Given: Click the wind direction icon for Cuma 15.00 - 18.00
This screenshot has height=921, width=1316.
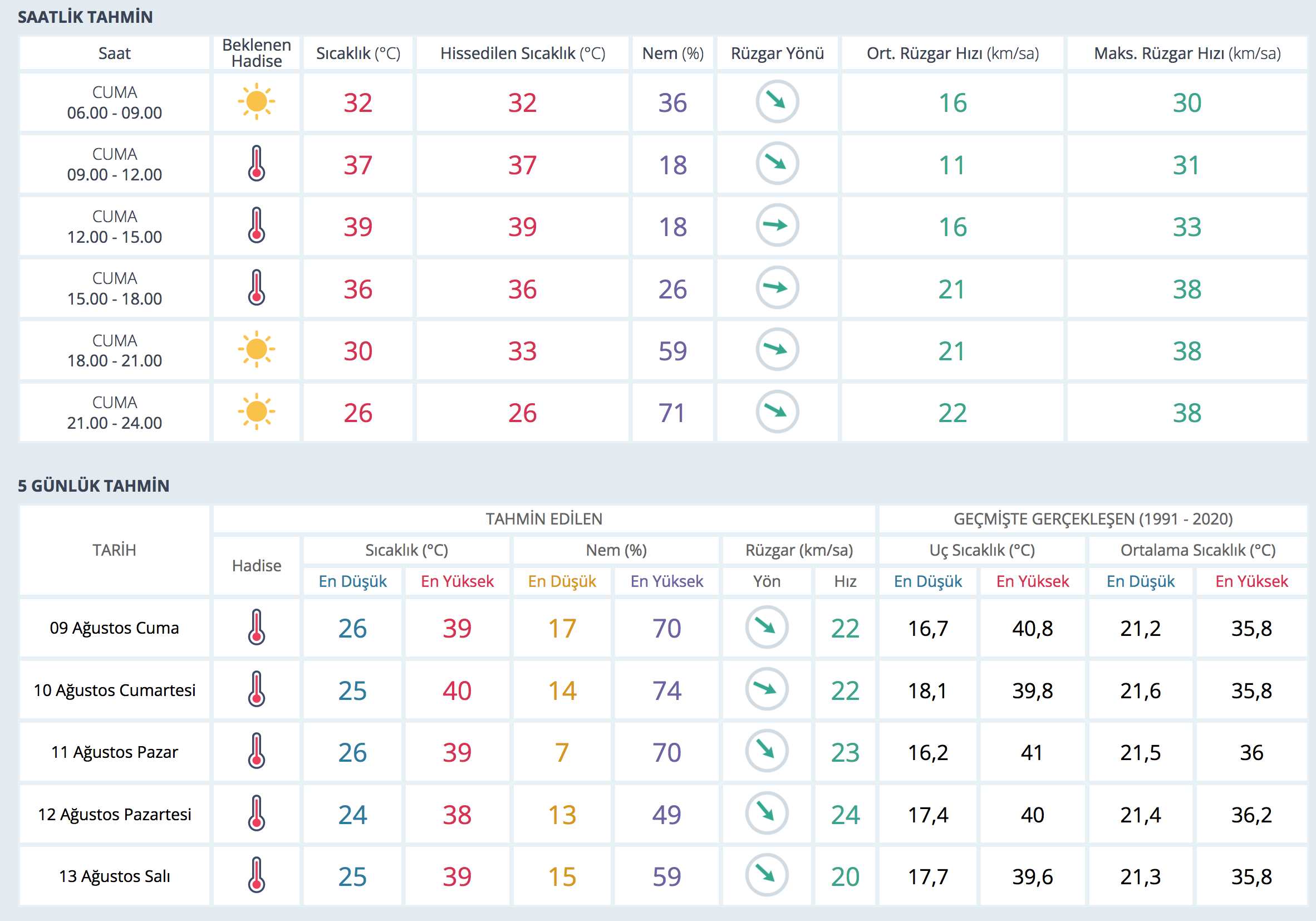Looking at the screenshot, I should point(777,287).
